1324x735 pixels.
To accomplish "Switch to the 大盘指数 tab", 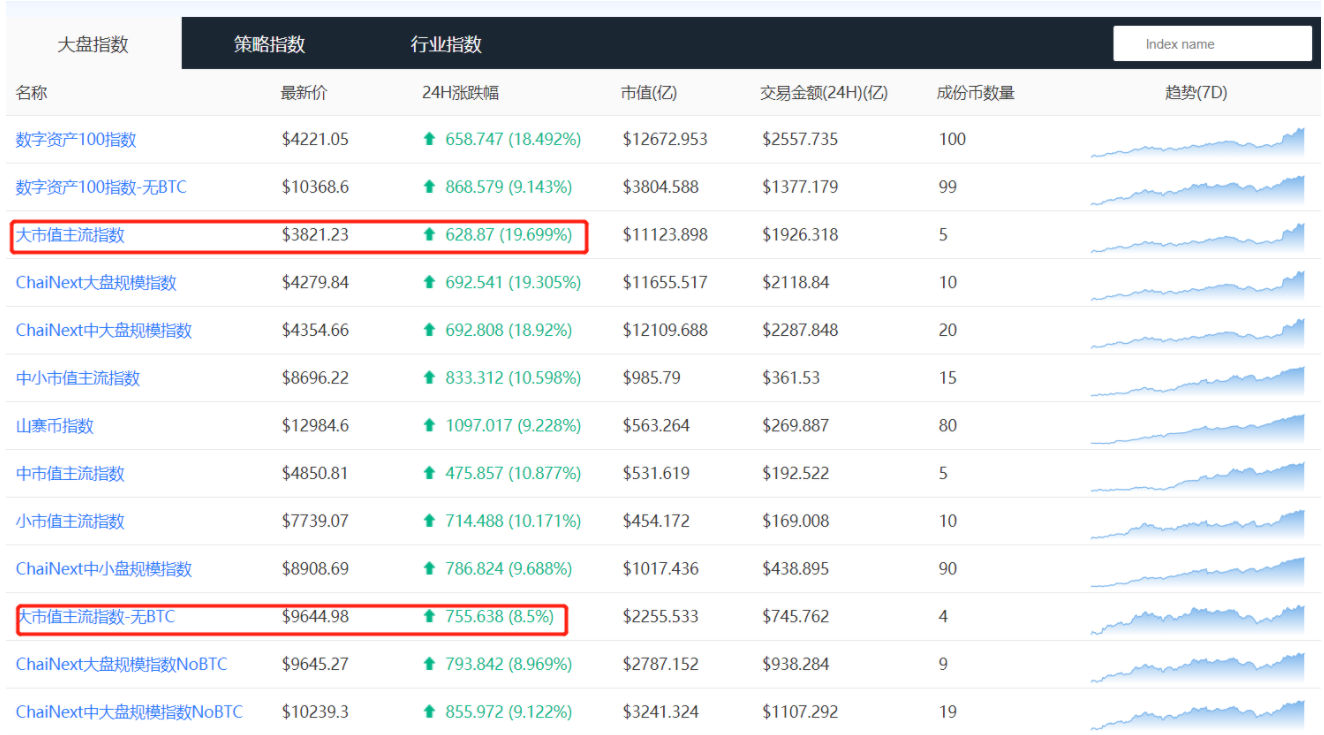I will (93, 44).
